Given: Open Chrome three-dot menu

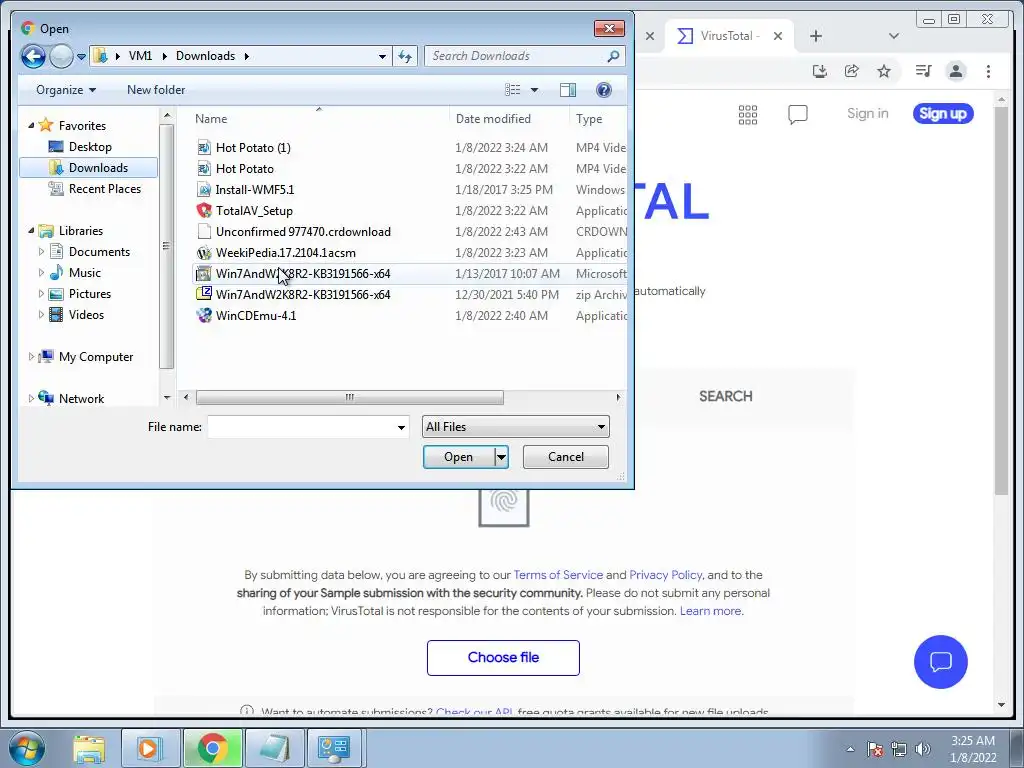Looking at the screenshot, I should [x=988, y=71].
